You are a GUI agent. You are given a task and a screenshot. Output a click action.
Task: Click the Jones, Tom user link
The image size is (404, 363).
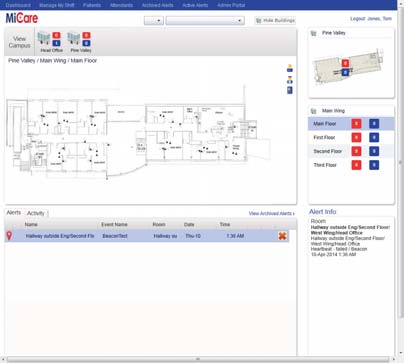click(x=379, y=19)
